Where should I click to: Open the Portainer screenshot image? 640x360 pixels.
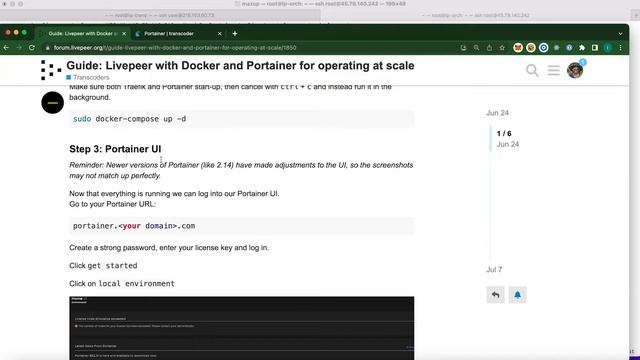click(242, 328)
